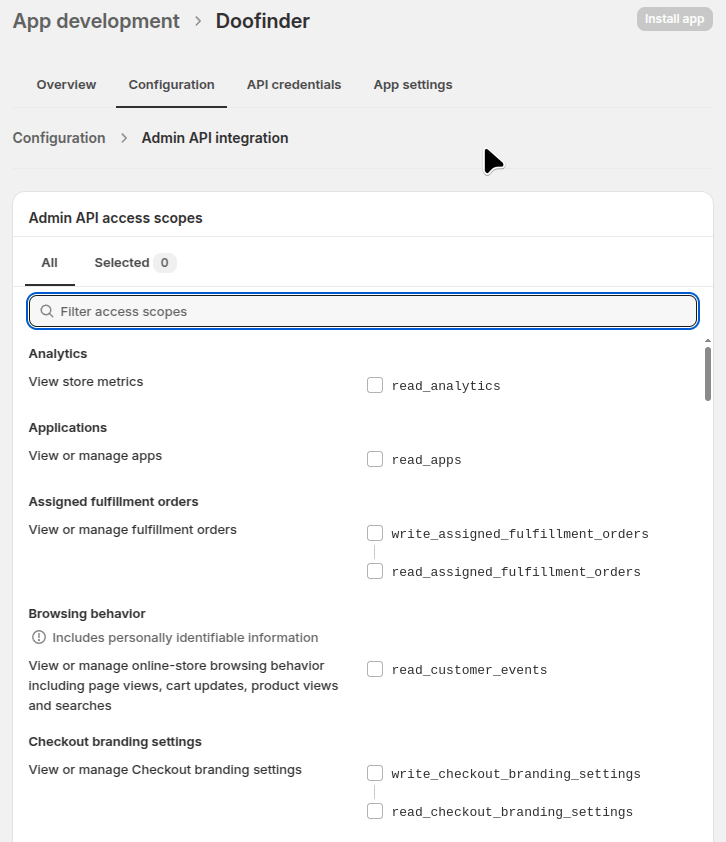Viewport: 726px width, 842px height.
Task: Click the info icon beside personally identifiable information
Action: [x=39, y=637]
